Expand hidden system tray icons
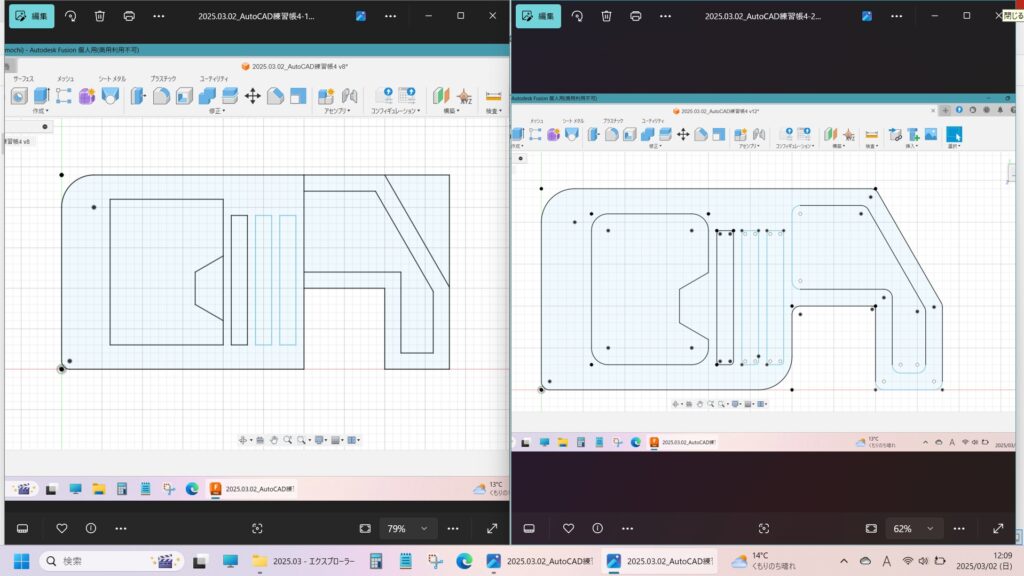The height and width of the screenshot is (576, 1024). (845, 561)
